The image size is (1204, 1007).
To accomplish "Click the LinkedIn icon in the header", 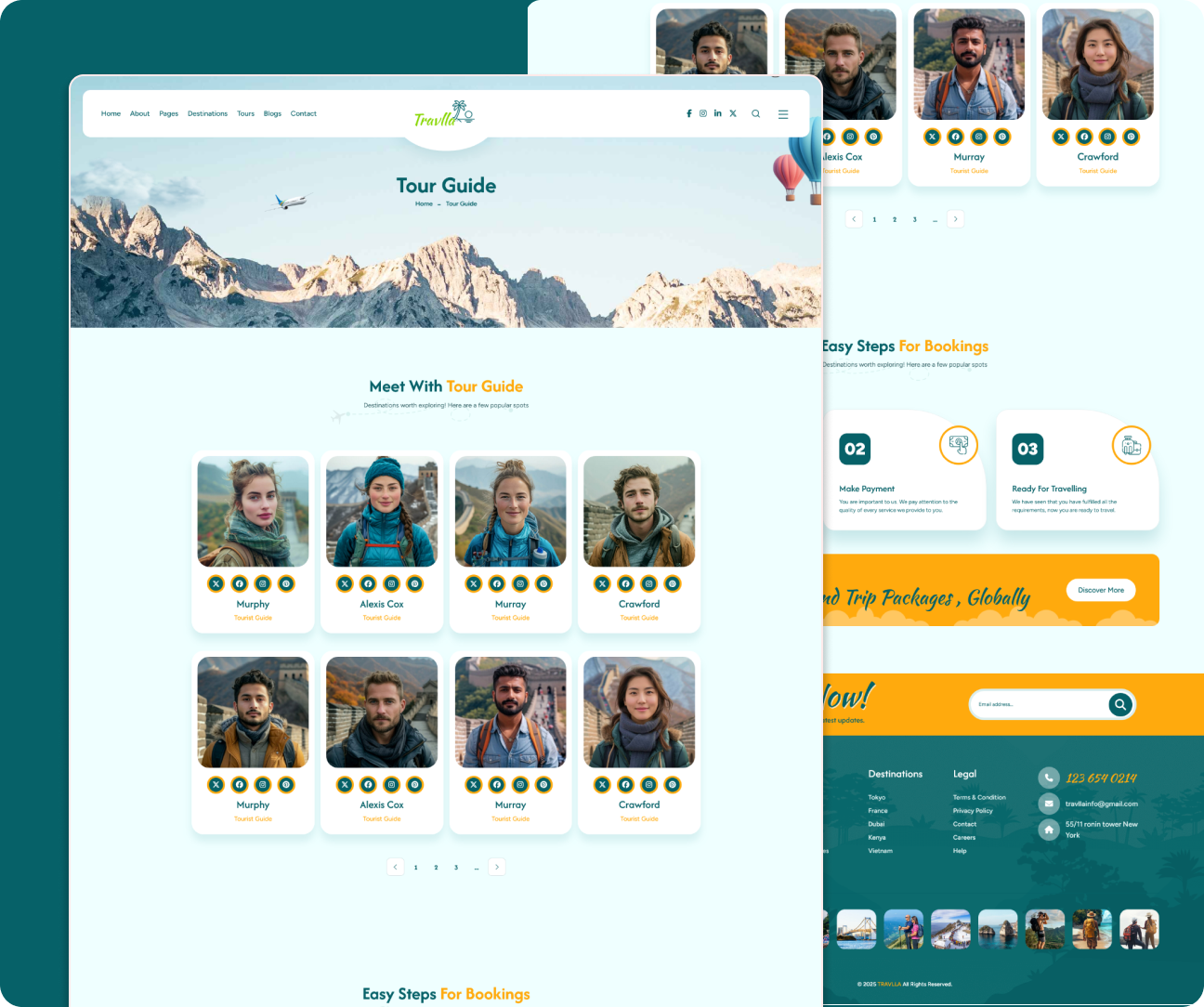I will click(717, 113).
